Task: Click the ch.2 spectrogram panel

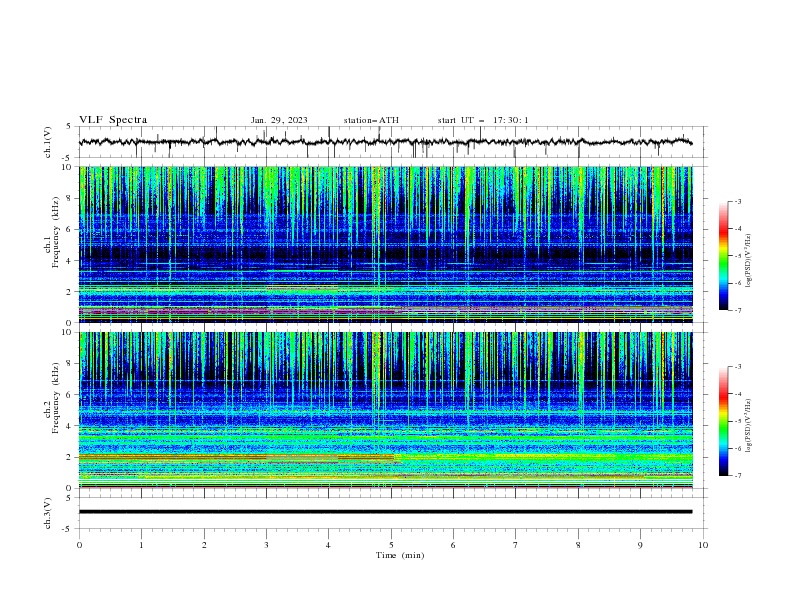Action: 385,410
